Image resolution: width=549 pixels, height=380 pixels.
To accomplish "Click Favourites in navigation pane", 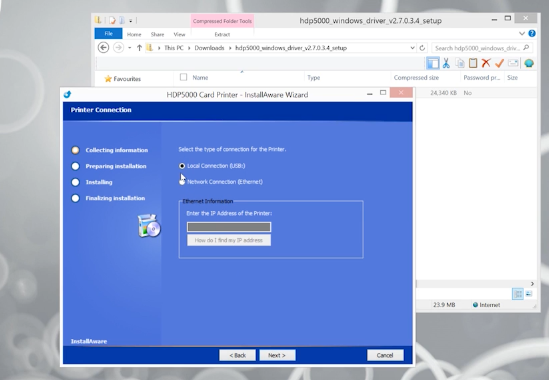I will pos(123,79).
